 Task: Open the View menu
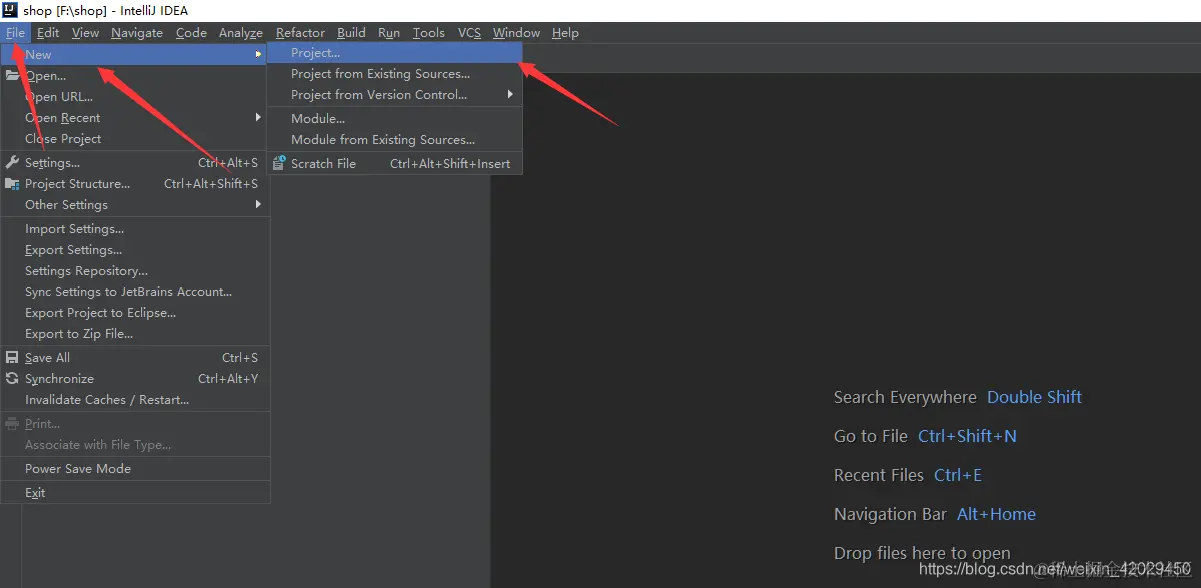pyautogui.click(x=85, y=33)
